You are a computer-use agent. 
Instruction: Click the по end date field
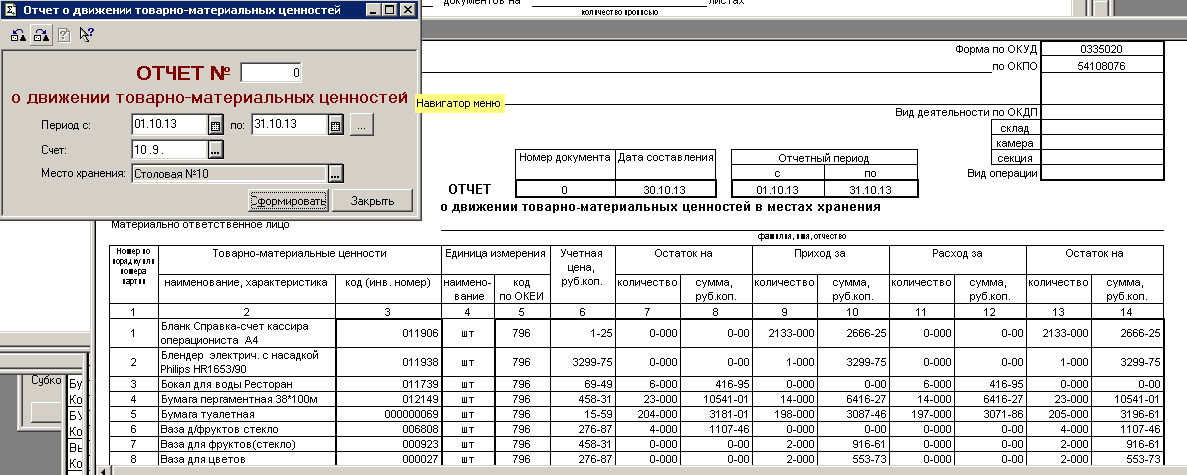pyautogui.click(x=289, y=125)
